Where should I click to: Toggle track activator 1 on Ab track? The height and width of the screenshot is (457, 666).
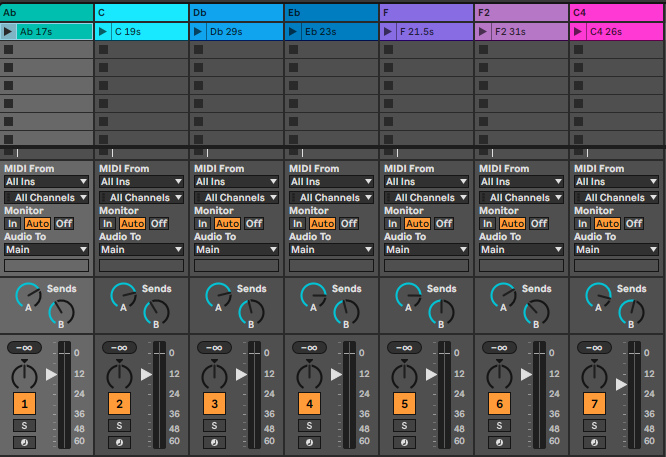[x=24, y=403]
